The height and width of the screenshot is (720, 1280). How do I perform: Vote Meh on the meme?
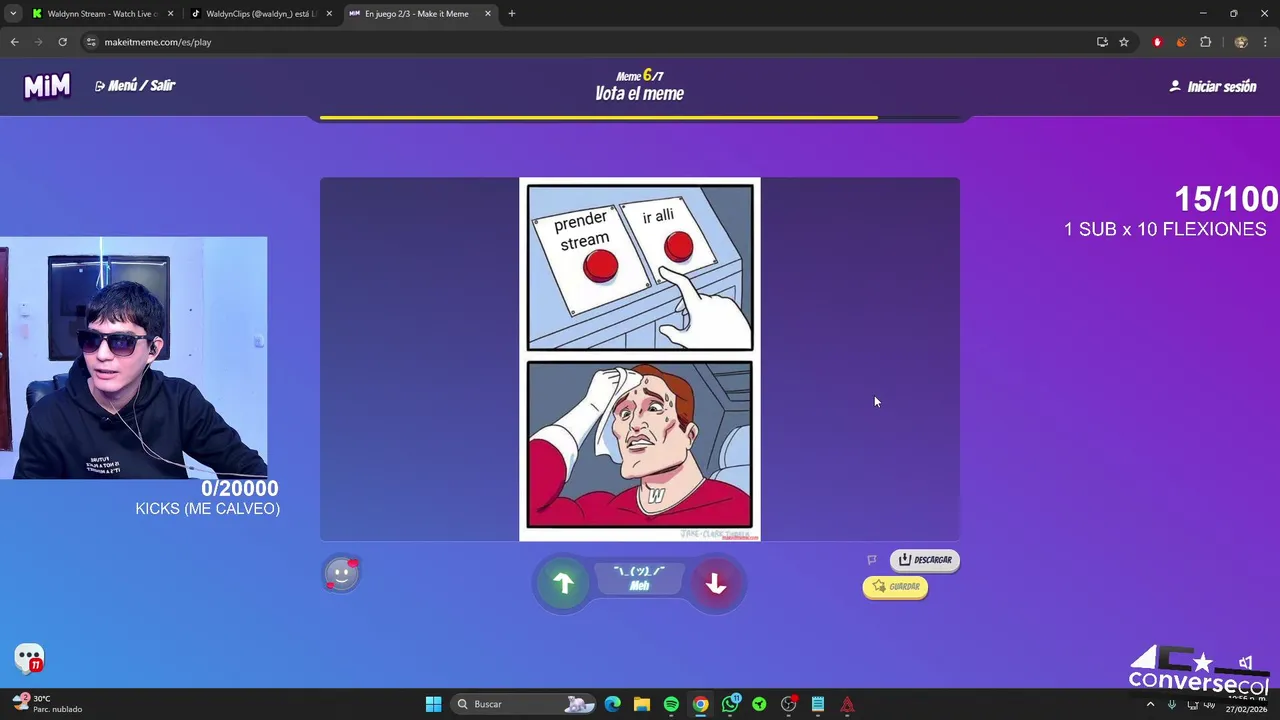(x=639, y=578)
